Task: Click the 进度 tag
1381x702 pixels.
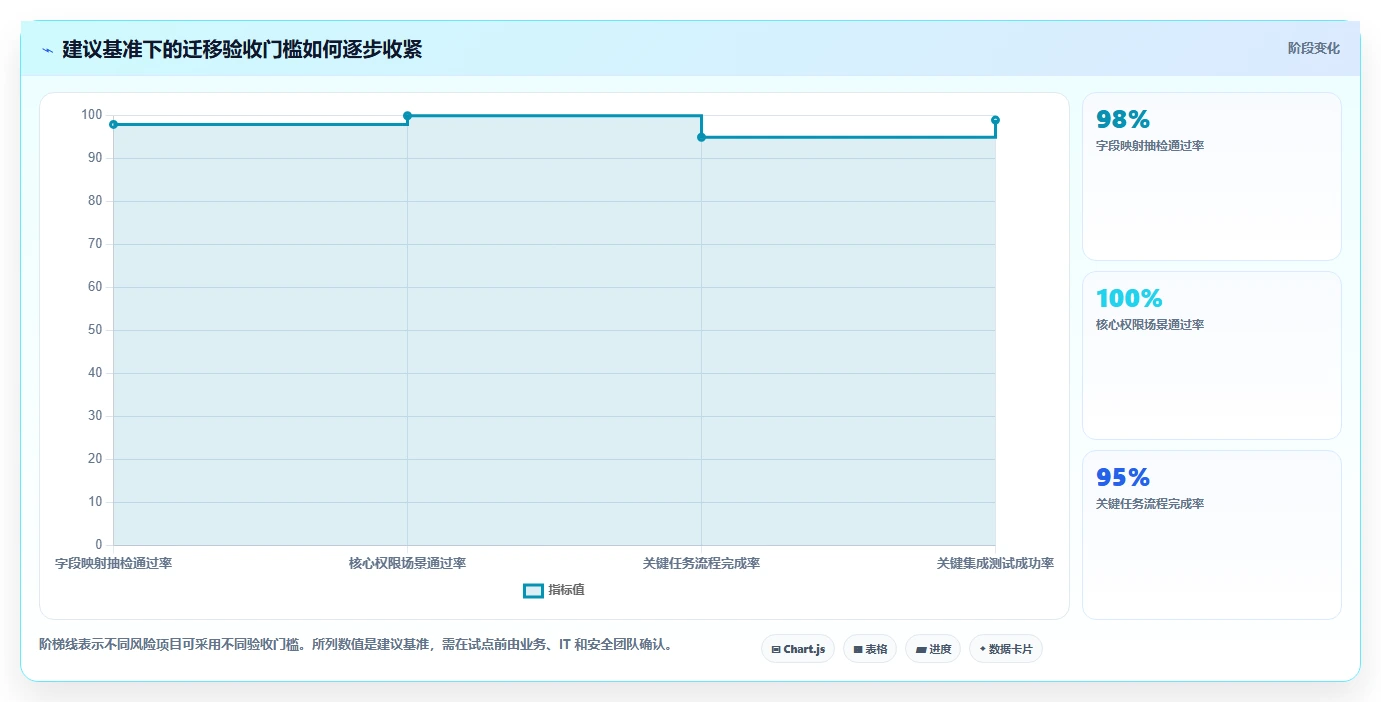Action: 933,649
